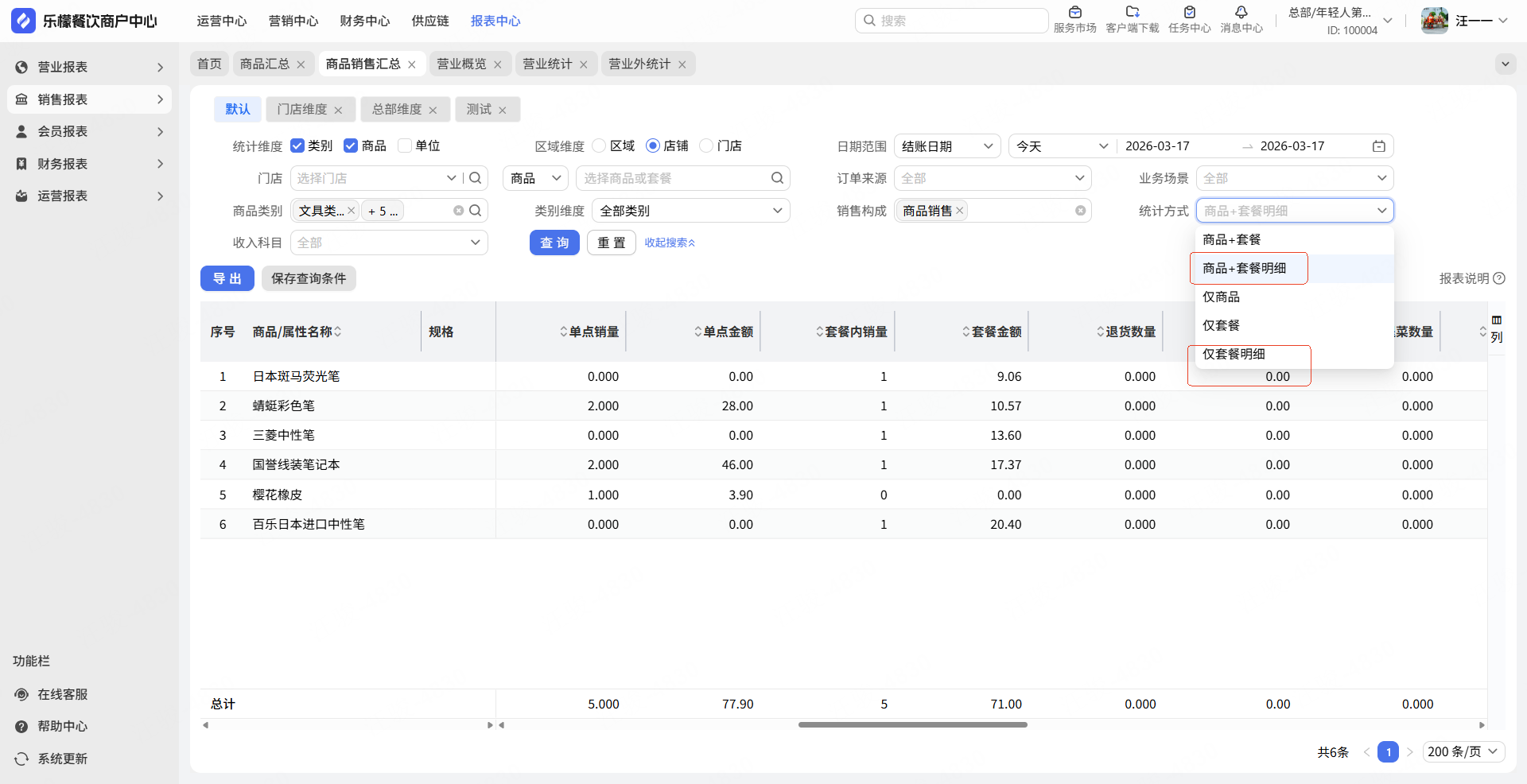Expand the 结账日期 date type dropdown
Viewport: 1527px width, 784px height.
[x=947, y=146]
